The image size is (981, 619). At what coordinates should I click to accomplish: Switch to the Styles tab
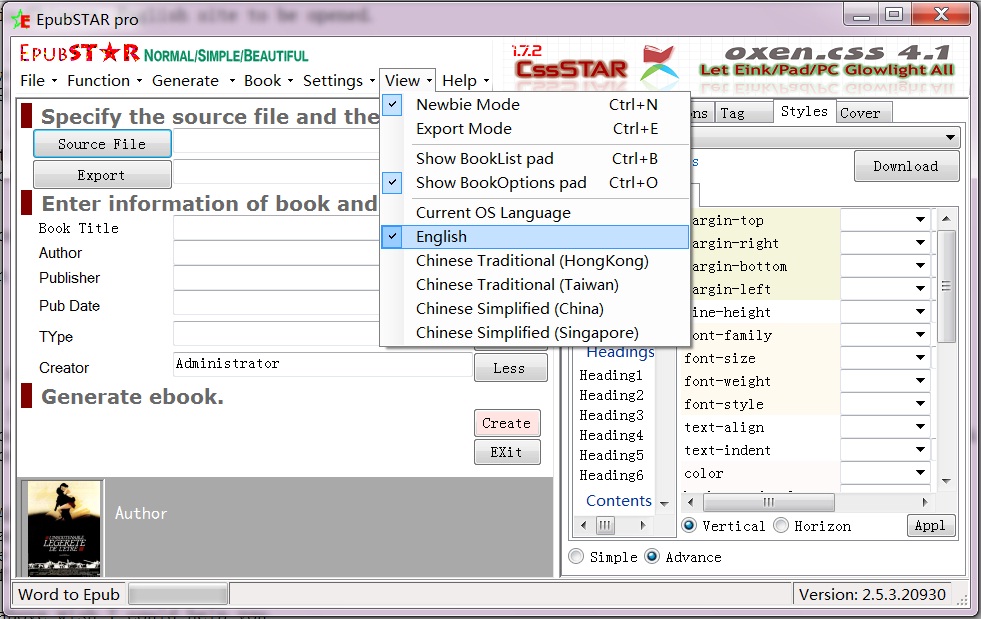click(x=804, y=111)
